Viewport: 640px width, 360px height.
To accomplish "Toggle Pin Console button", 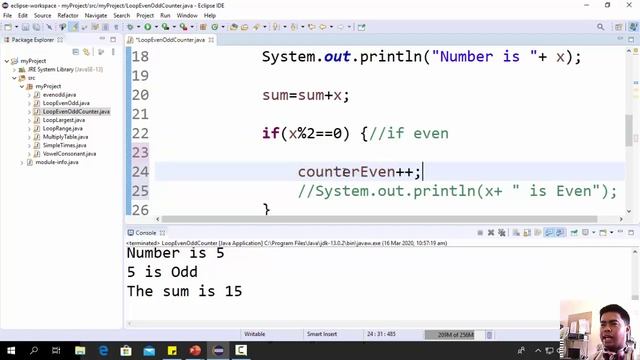I will (x=574, y=233).
